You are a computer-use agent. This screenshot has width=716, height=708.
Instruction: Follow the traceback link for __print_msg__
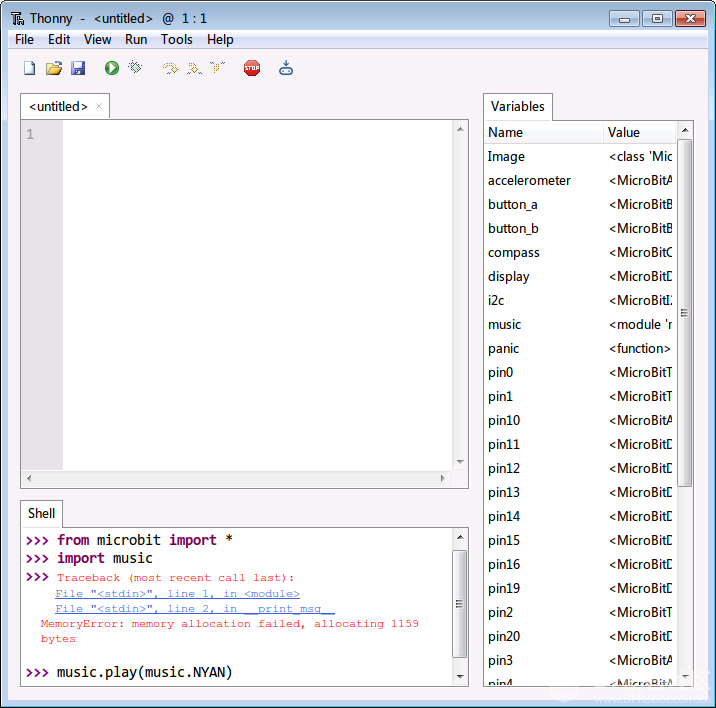pyautogui.click(x=195, y=608)
